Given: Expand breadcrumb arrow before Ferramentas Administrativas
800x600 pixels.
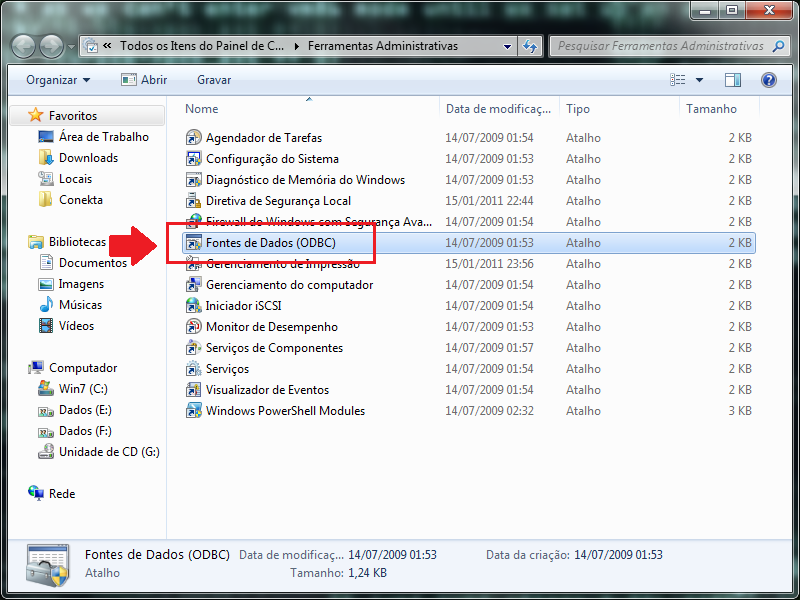Looking at the screenshot, I should [296, 46].
